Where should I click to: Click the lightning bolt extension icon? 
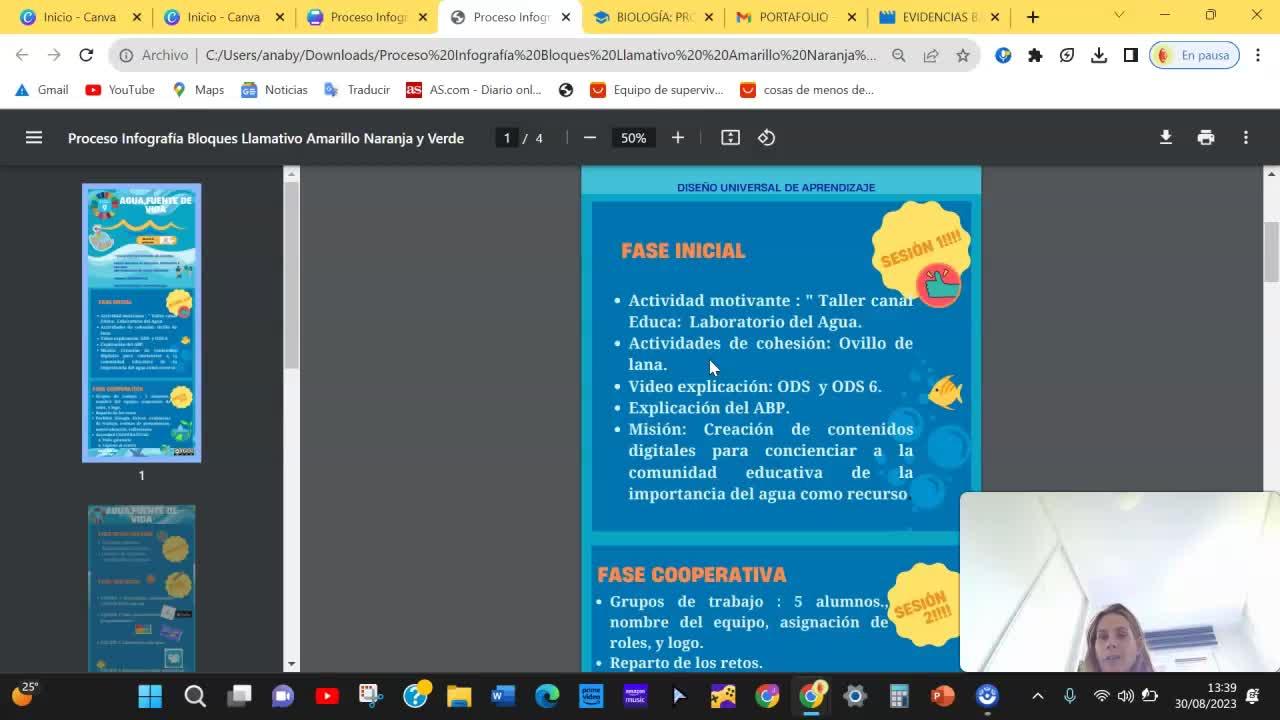pyautogui.click(x=1067, y=56)
